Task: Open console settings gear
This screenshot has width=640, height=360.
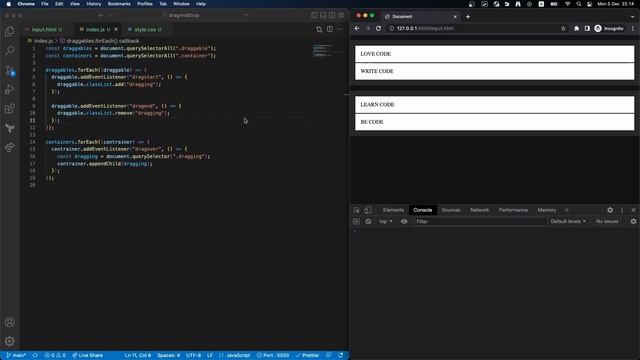Action: [633, 222]
